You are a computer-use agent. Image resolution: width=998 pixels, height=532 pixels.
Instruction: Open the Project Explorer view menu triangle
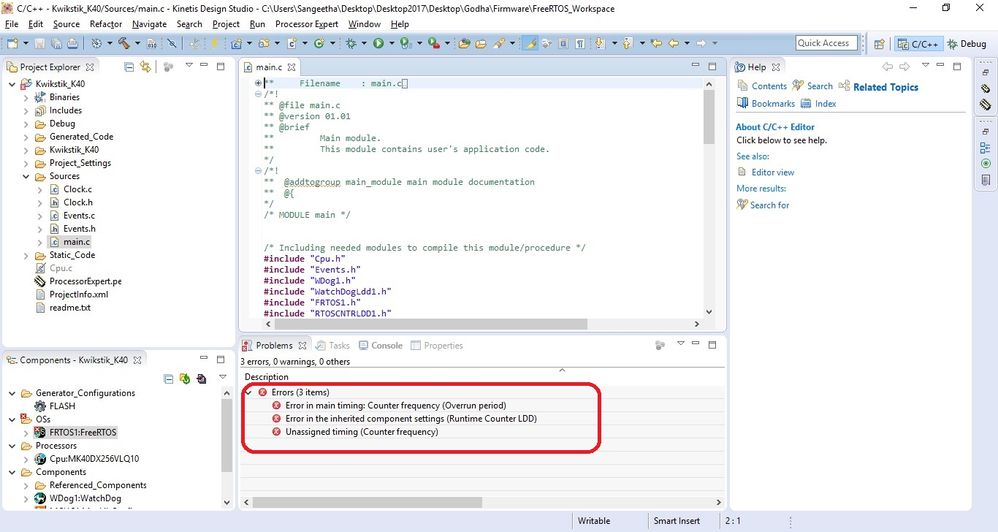pyautogui.click(x=189, y=66)
